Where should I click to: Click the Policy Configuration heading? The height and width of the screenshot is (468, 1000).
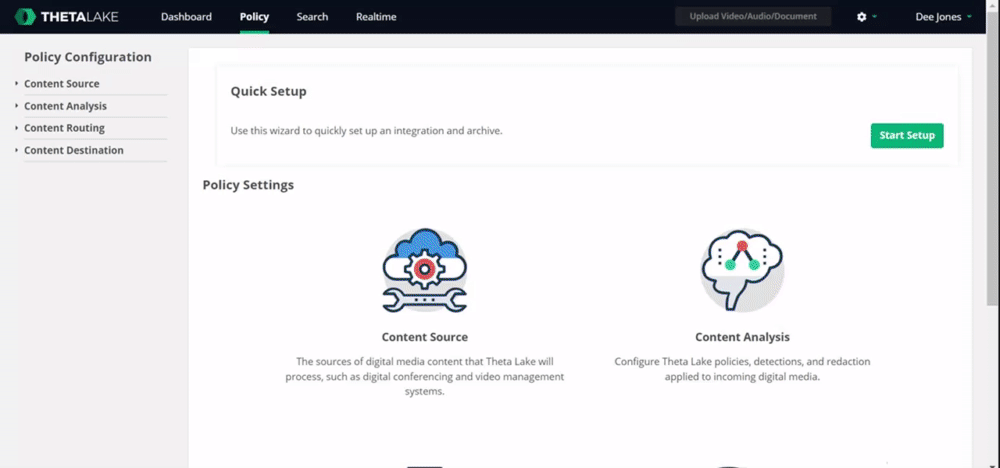(x=88, y=57)
